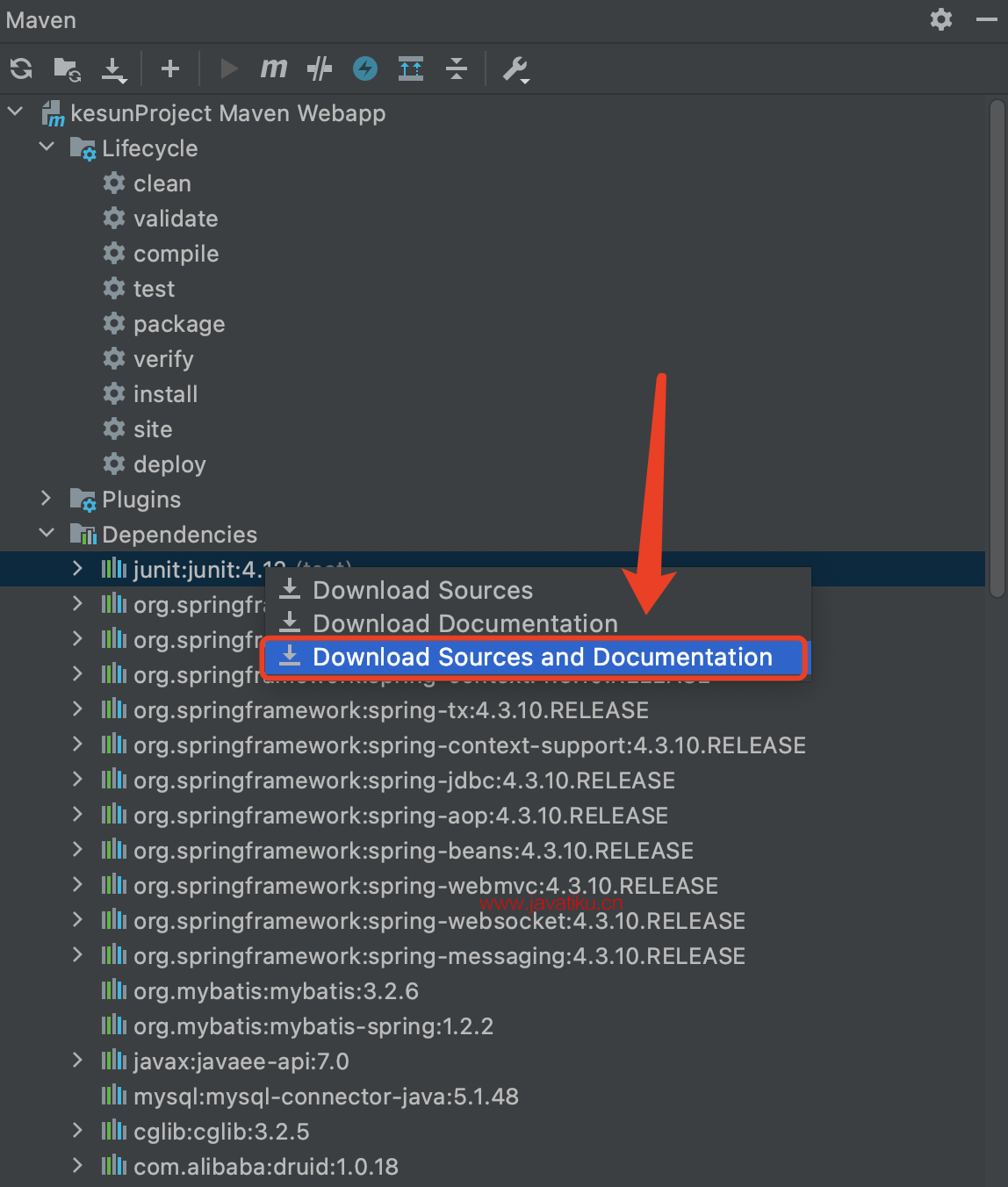Collapse the Dependencies node chevron

[47, 534]
